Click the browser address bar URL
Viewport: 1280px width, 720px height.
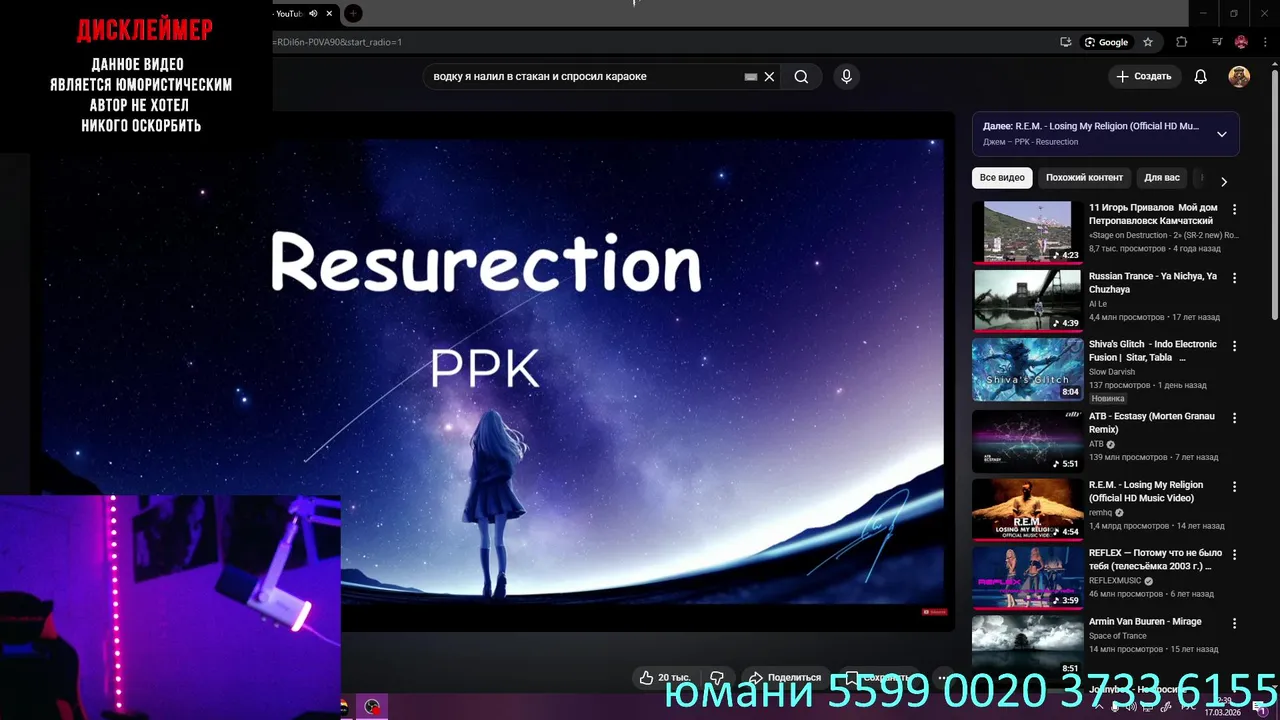[x=337, y=42]
